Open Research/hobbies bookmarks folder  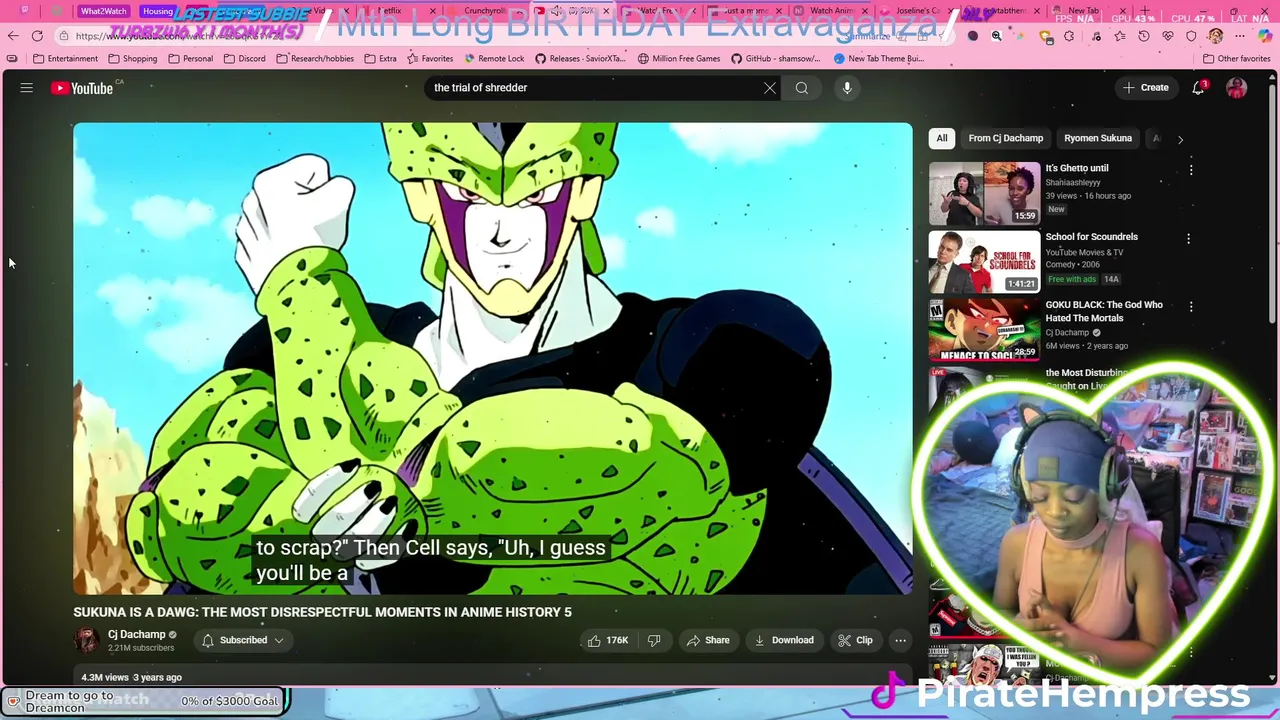coord(314,58)
